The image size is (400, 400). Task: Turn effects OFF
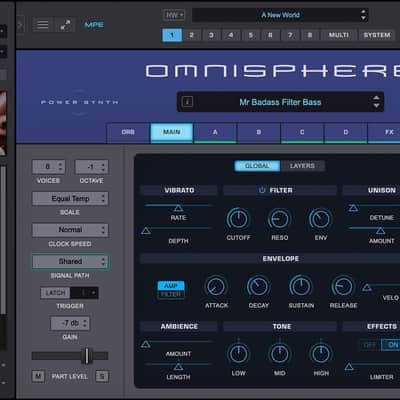369,345
